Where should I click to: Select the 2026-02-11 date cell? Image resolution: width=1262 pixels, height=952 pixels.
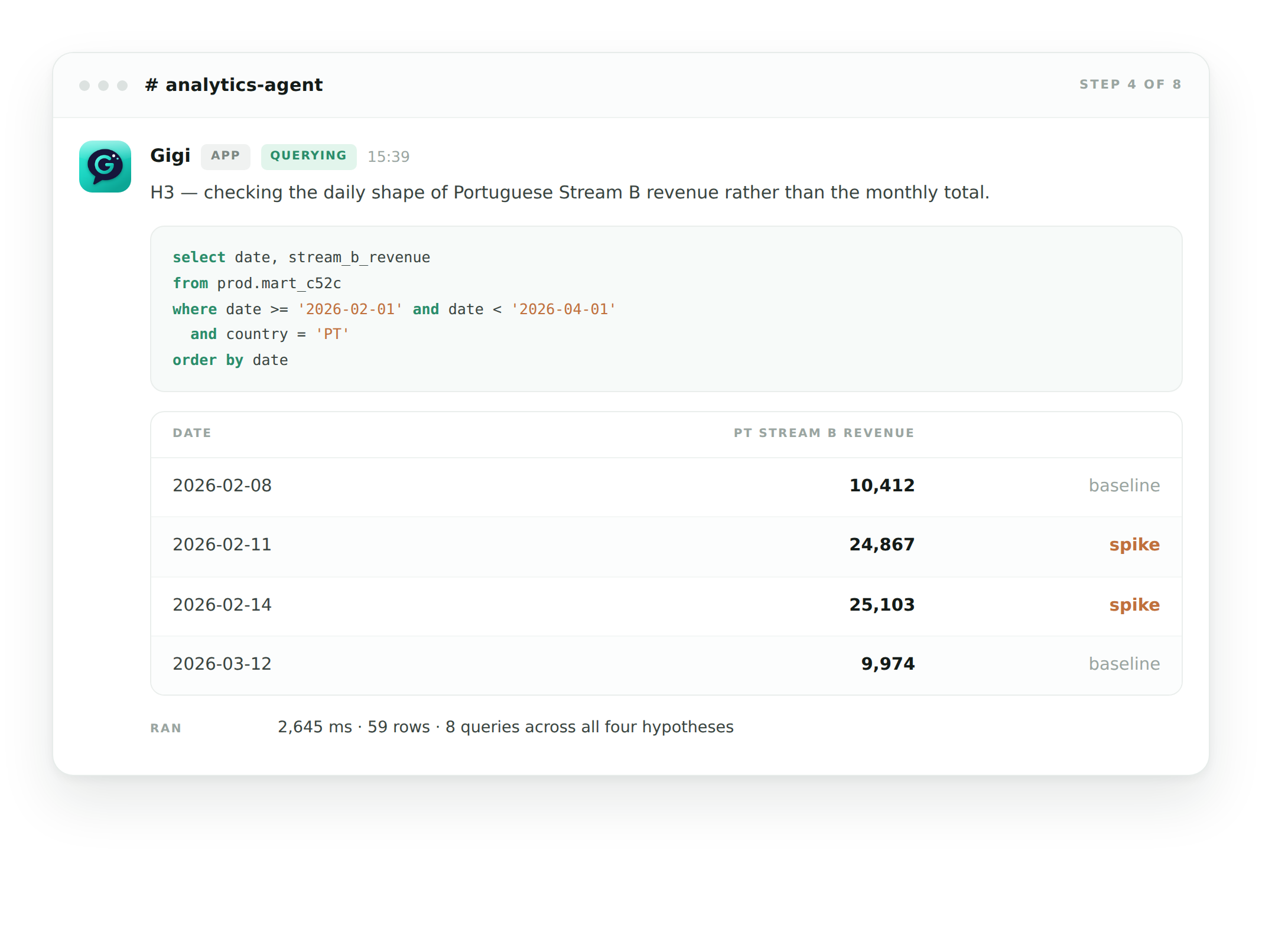[222, 545]
